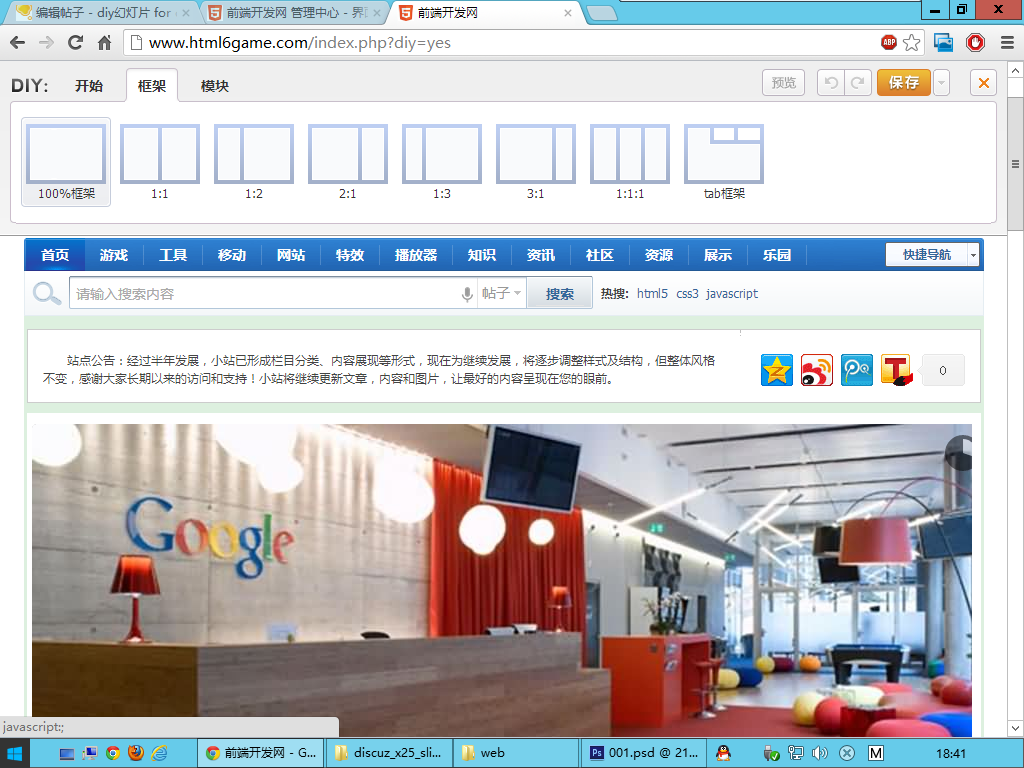The image size is (1024, 768).
Task: Switch to the 管理中心 browser tab
Action: [294, 12]
